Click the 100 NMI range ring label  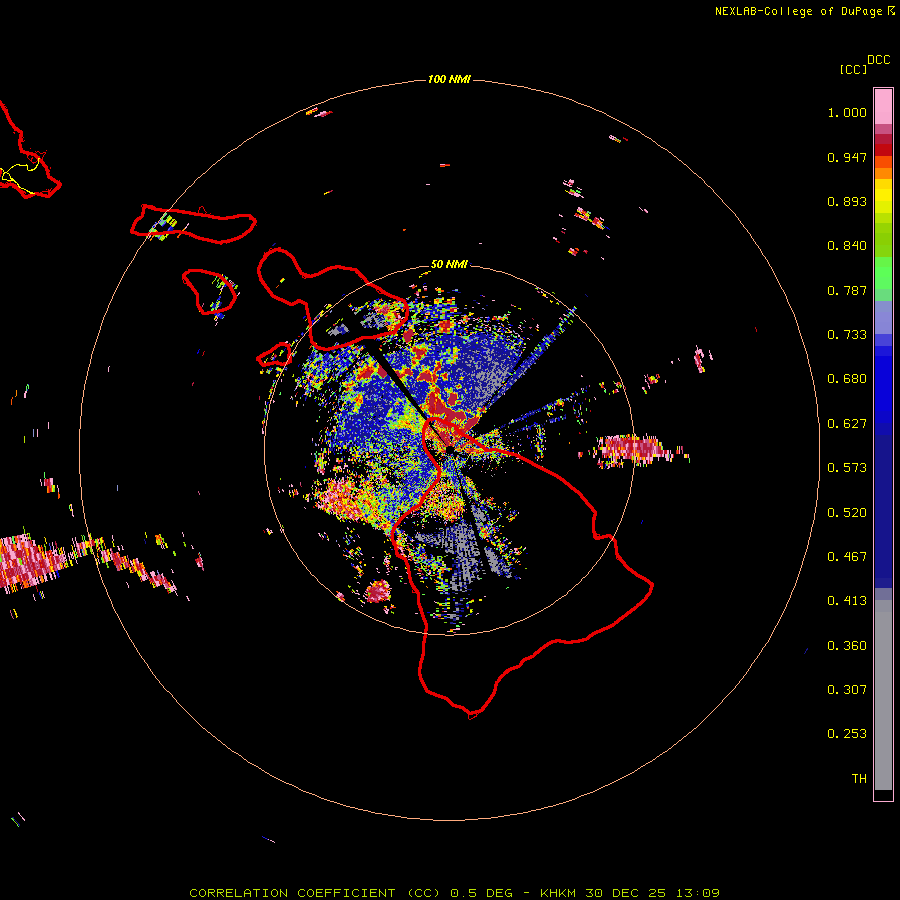tap(449, 79)
